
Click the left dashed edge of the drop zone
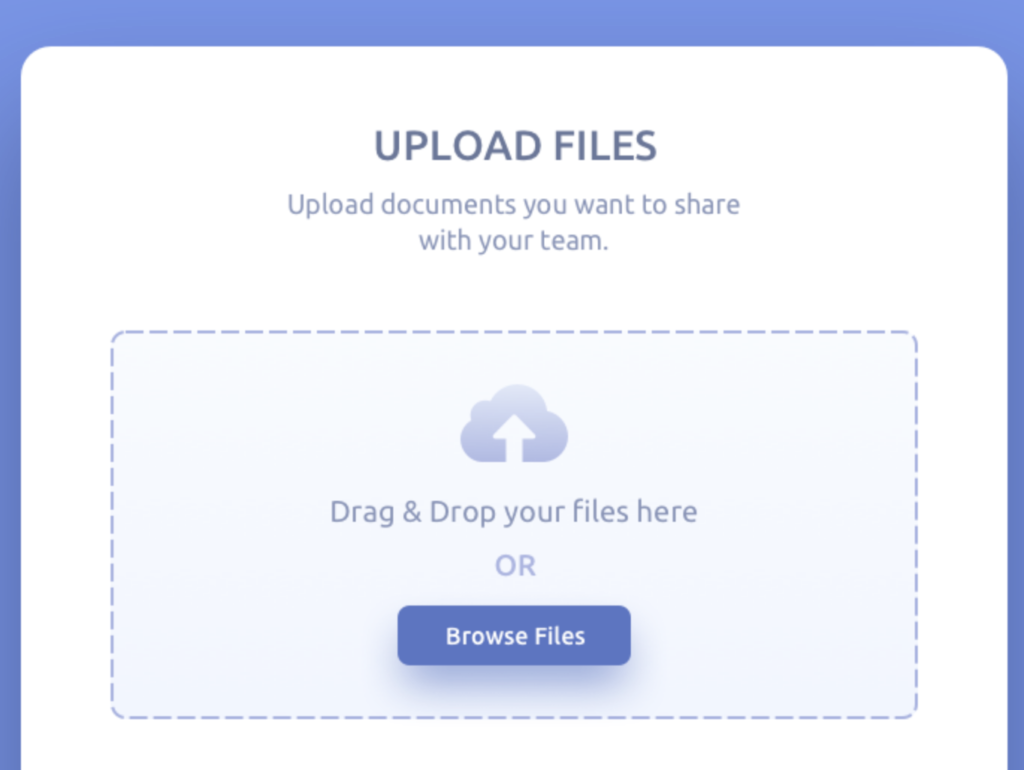112,524
